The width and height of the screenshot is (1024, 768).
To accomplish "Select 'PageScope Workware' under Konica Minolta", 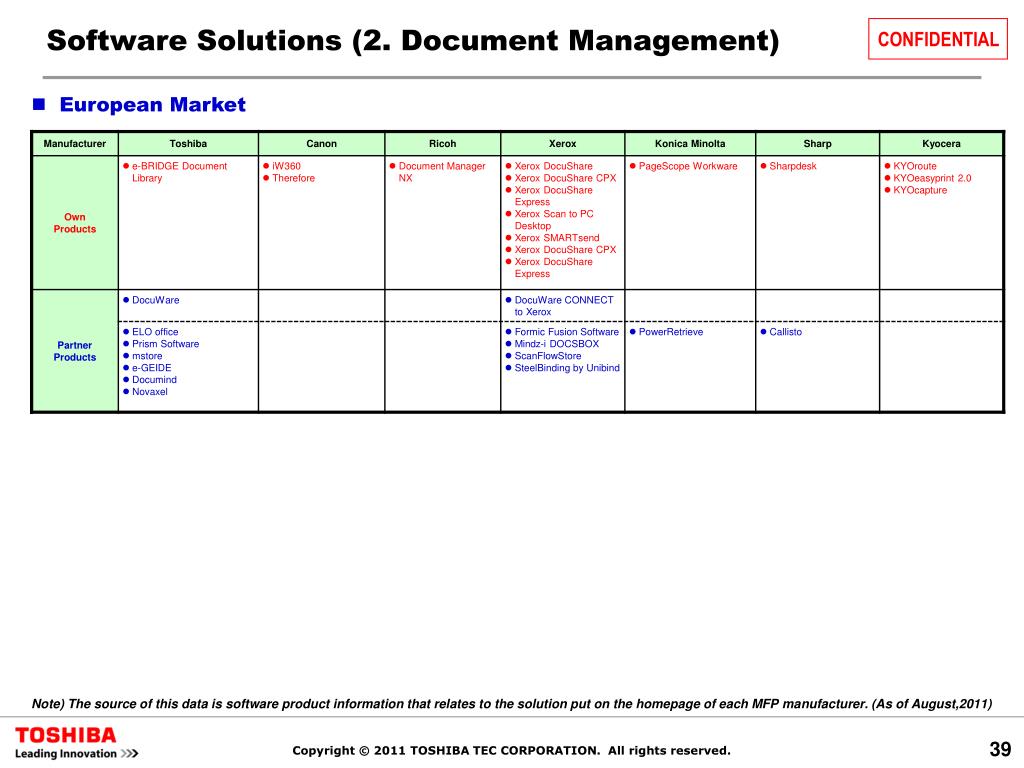I will pos(688,166).
